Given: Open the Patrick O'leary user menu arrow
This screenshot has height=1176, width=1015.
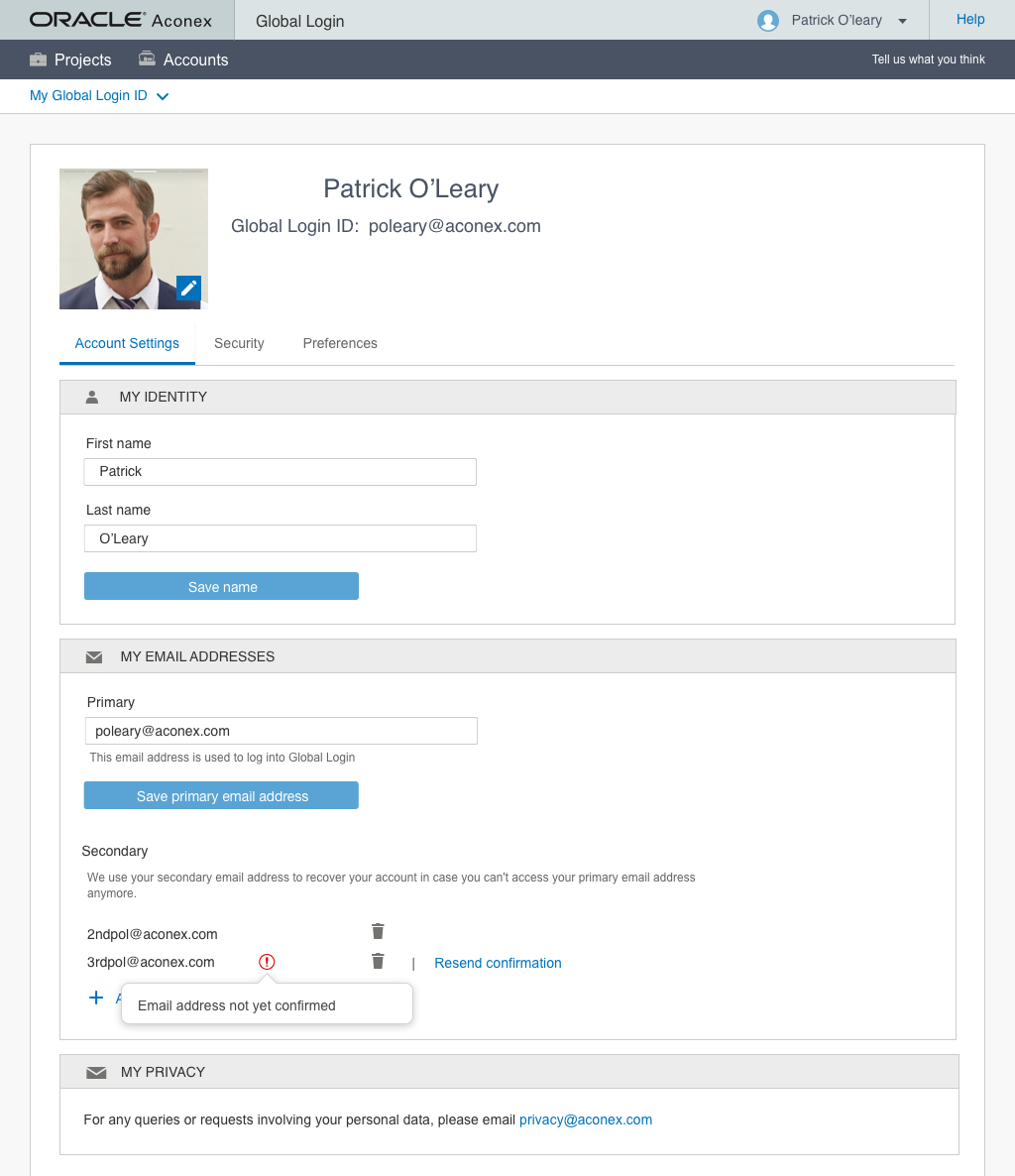Looking at the screenshot, I should coord(902,21).
